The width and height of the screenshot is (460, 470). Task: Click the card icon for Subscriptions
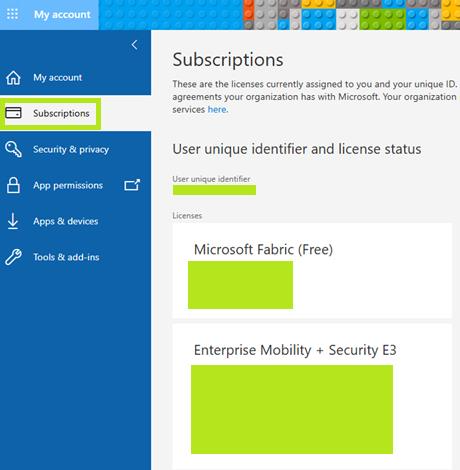pyautogui.click(x=13, y=113)
